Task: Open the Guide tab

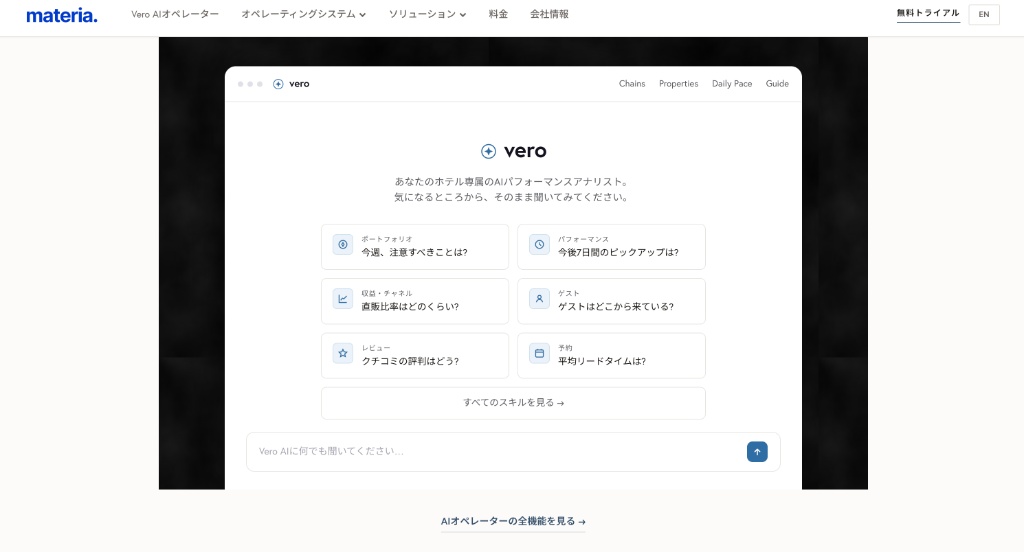Action: 777,84
